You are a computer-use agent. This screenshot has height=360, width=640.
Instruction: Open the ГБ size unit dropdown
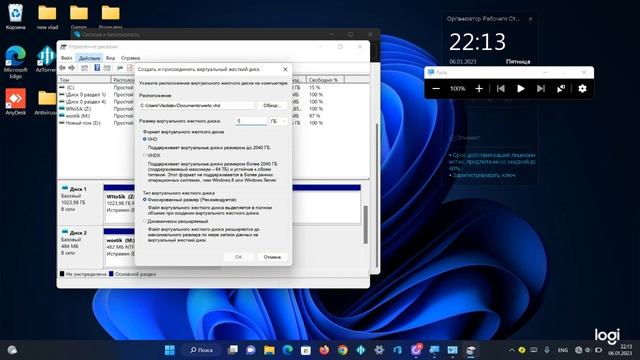278,121
